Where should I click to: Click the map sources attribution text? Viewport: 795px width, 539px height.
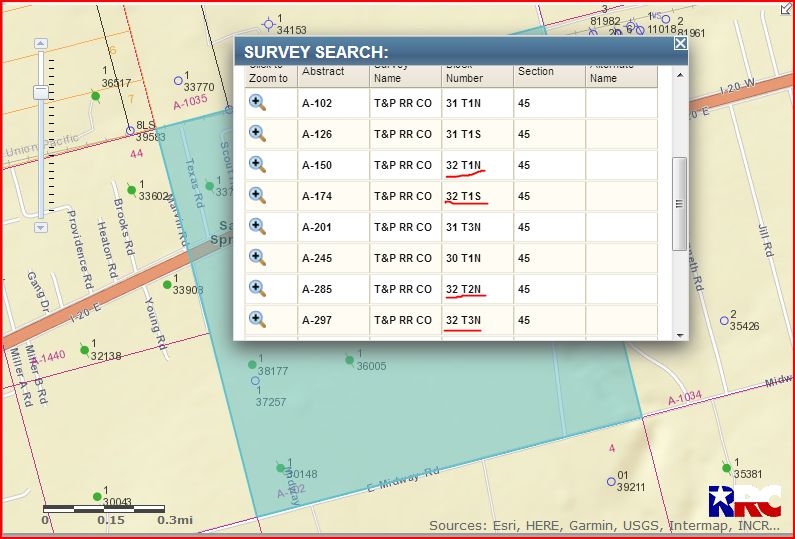pos(604,526)
